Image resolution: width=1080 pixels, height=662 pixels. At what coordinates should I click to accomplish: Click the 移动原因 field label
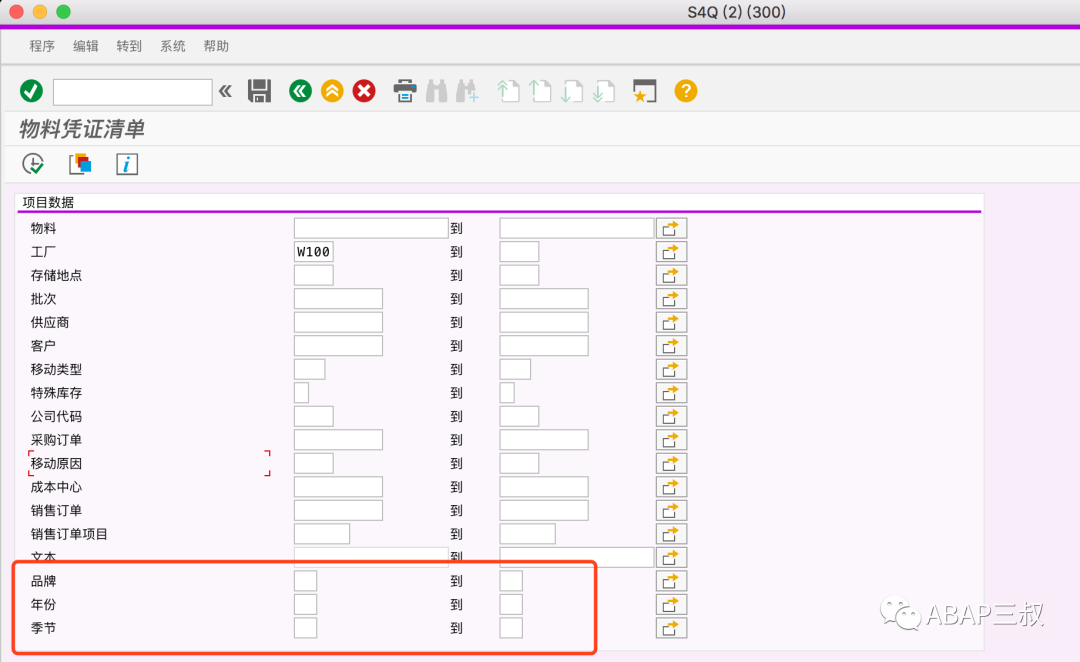[56, 464]
